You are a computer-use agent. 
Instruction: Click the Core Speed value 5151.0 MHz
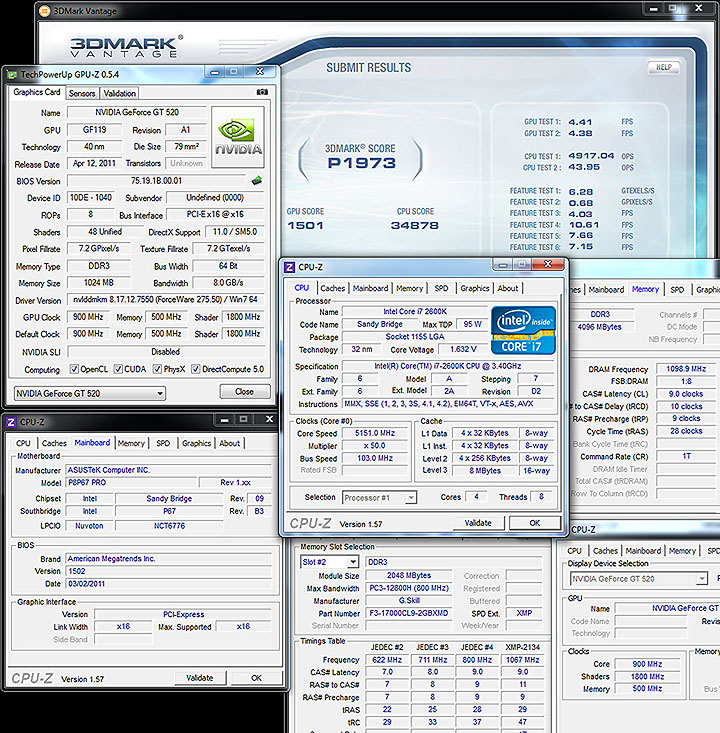point(375,433)
